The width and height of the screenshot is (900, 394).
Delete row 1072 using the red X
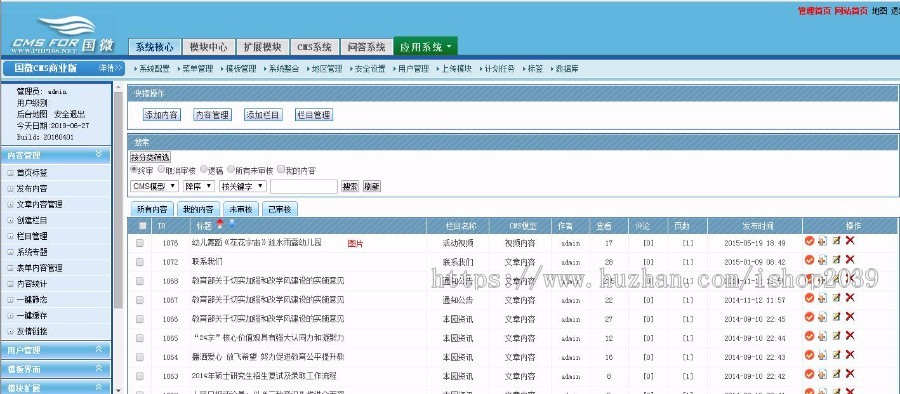(x=850, y=260)
